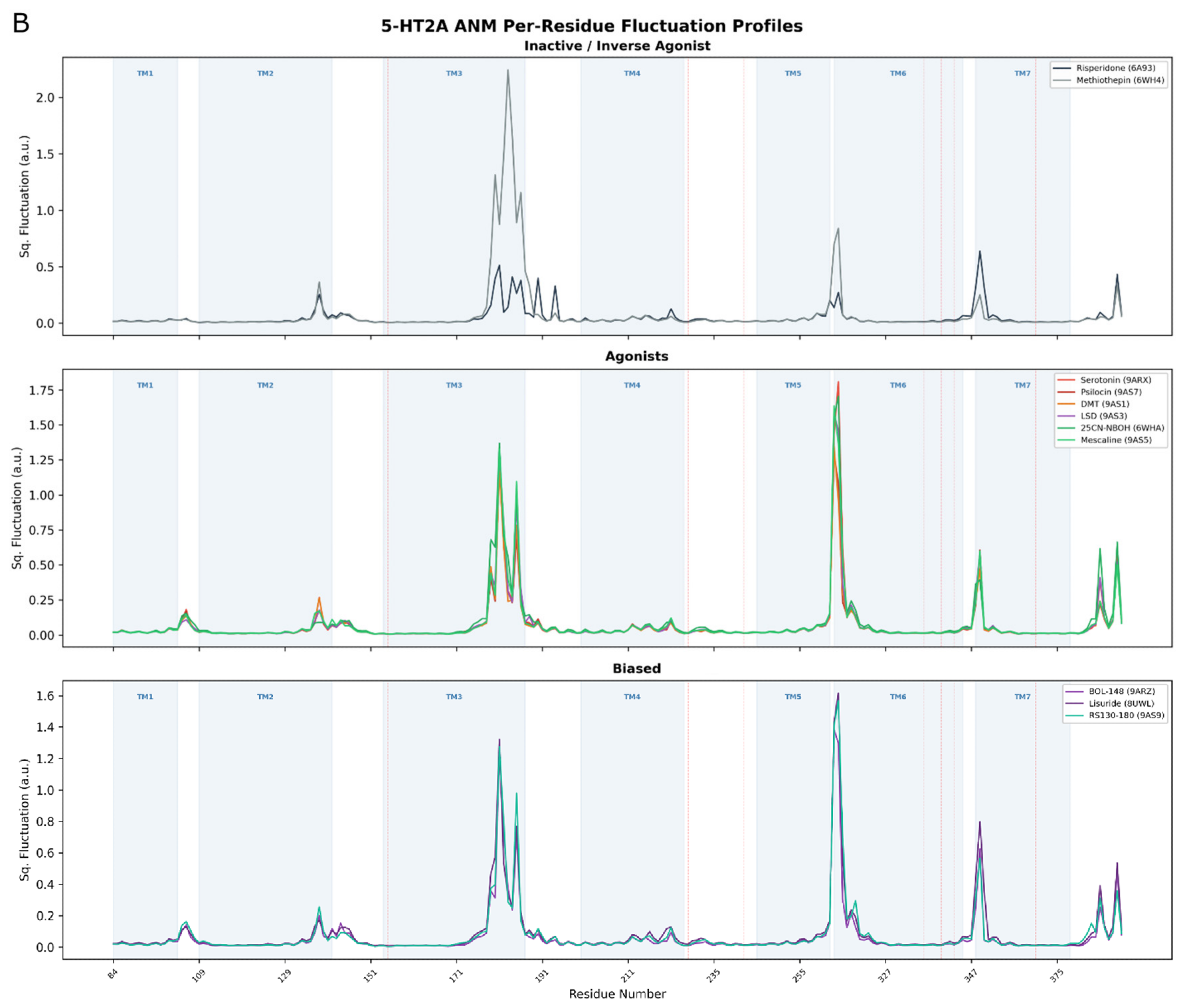Click the TM7 label in the Biased panel

(x=1022, y=697)
